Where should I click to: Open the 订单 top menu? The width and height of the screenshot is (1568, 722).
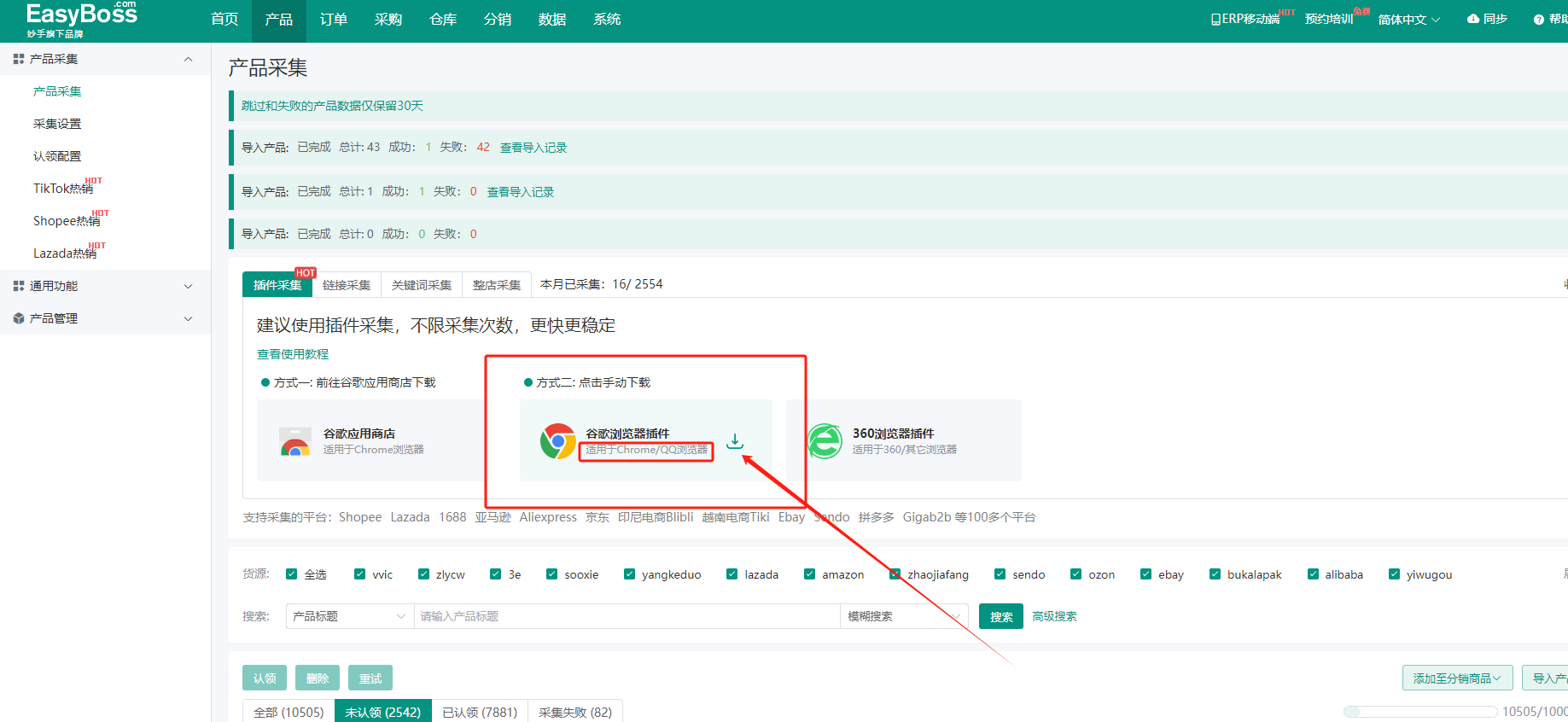click(334, 20)
